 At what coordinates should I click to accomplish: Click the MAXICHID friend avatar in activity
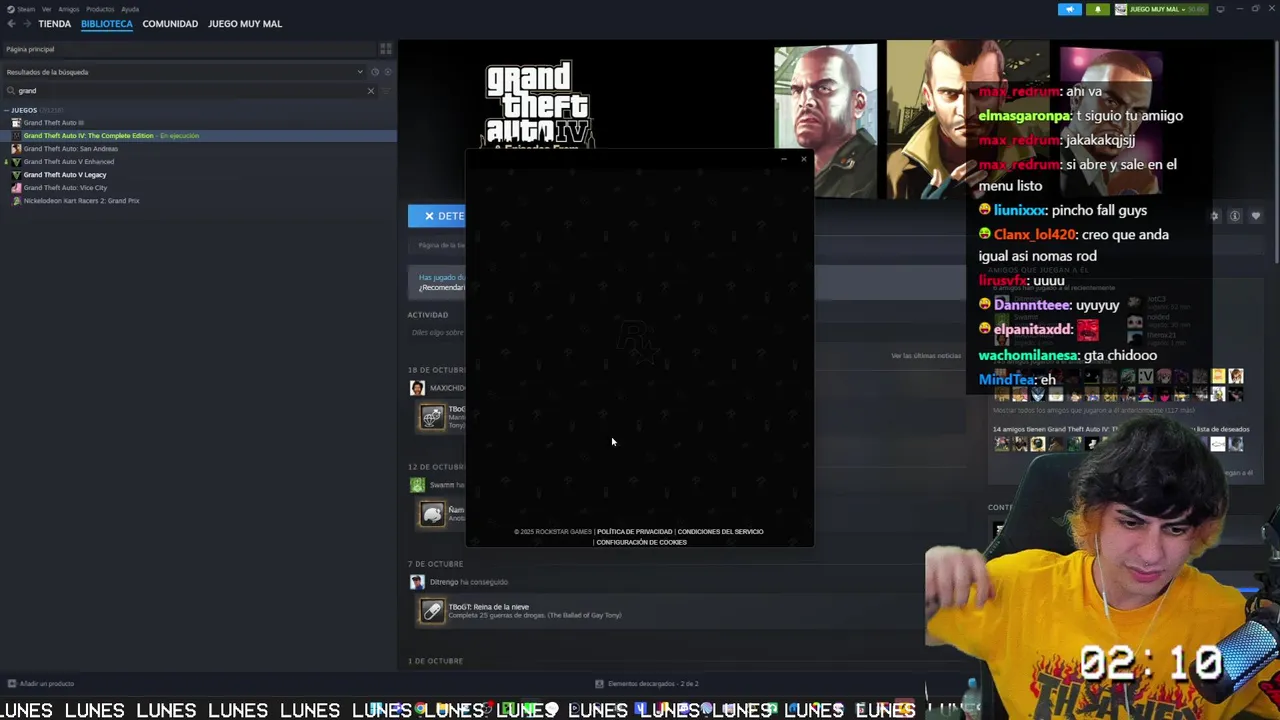click(417, 388)
